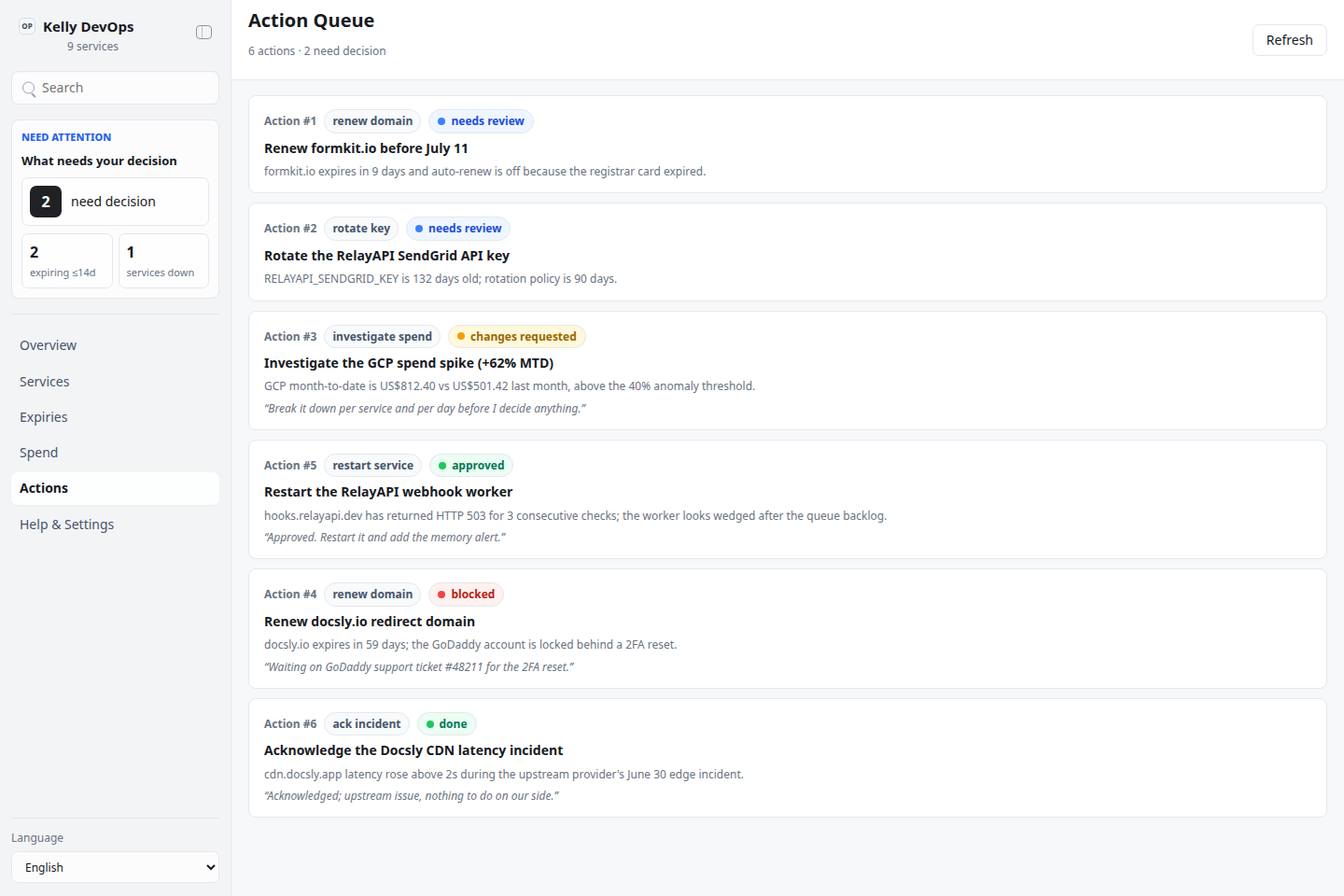Viewport: 1344px width, 896px height.
Task: Click 'What needs your decision' heading
Action: 99,161
